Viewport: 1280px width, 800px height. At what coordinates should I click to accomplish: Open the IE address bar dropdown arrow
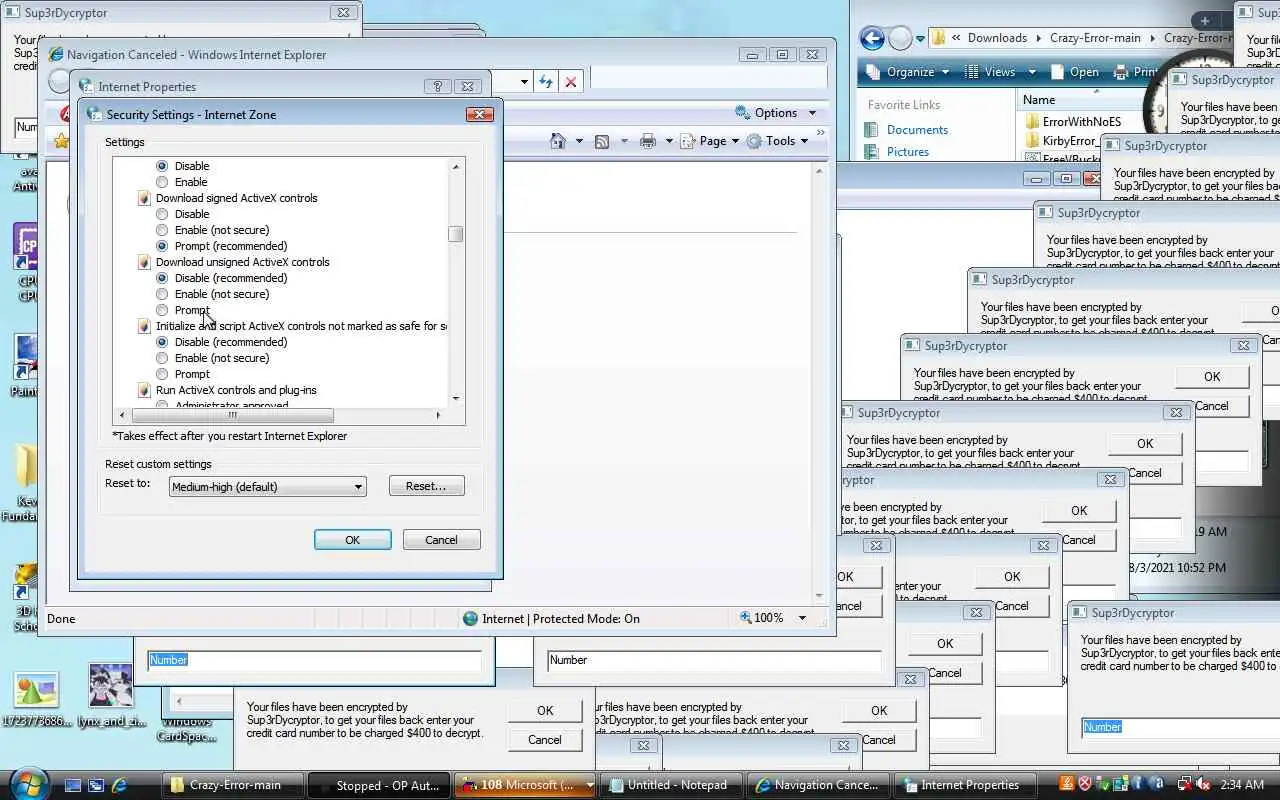click(x=523, y=82)
